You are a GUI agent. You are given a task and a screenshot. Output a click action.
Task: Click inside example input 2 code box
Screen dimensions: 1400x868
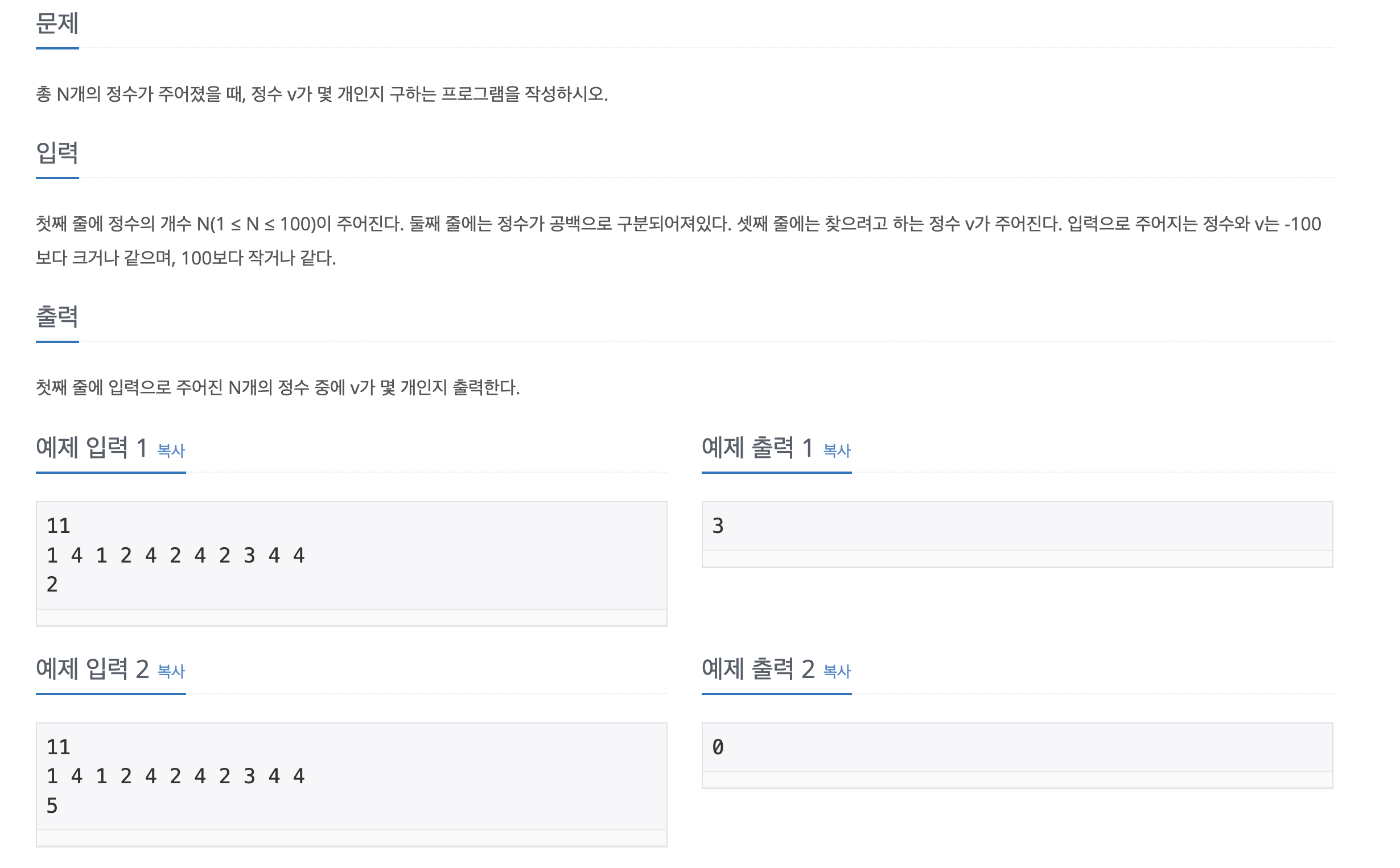click(352, 776)
